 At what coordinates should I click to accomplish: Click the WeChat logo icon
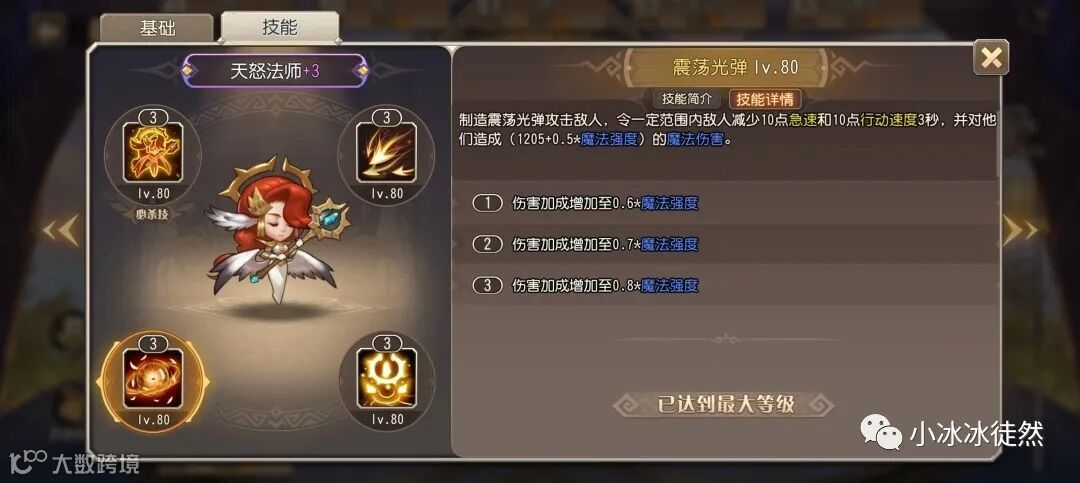[x=881, y=431]
